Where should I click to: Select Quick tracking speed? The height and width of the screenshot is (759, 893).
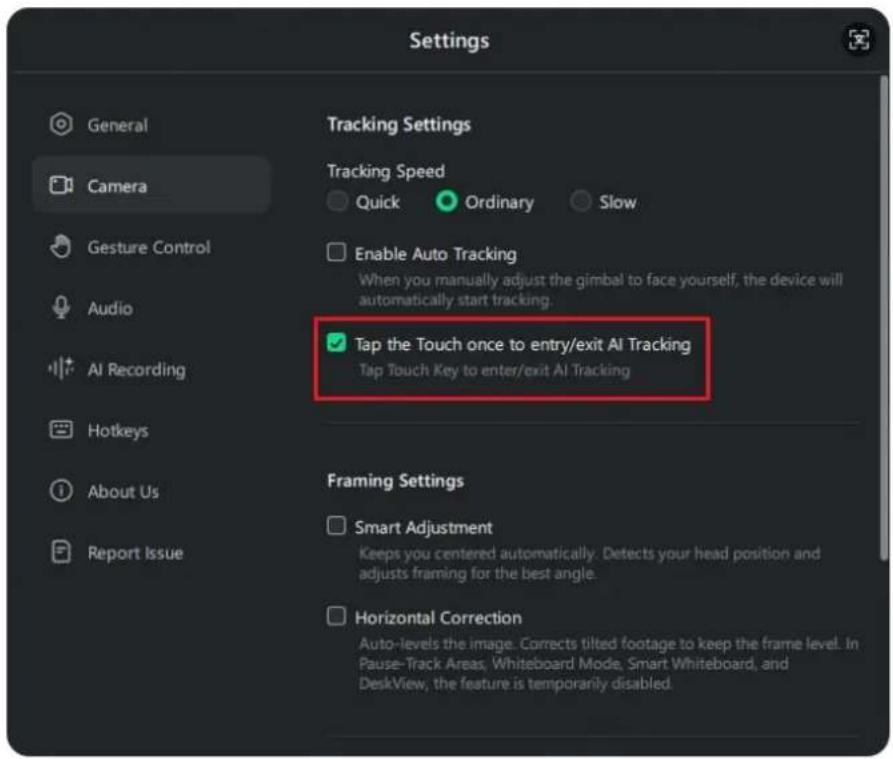pyautogui.click(x=337, y=201)
